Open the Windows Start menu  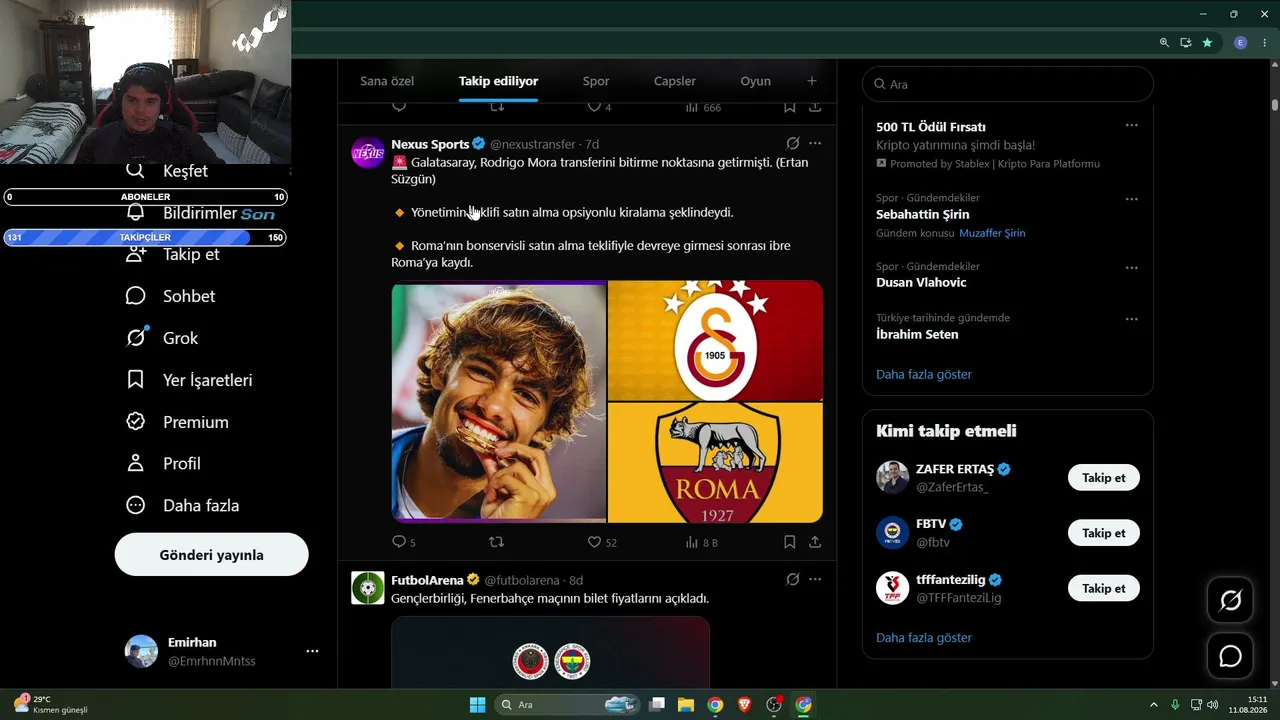pos(477,705)
